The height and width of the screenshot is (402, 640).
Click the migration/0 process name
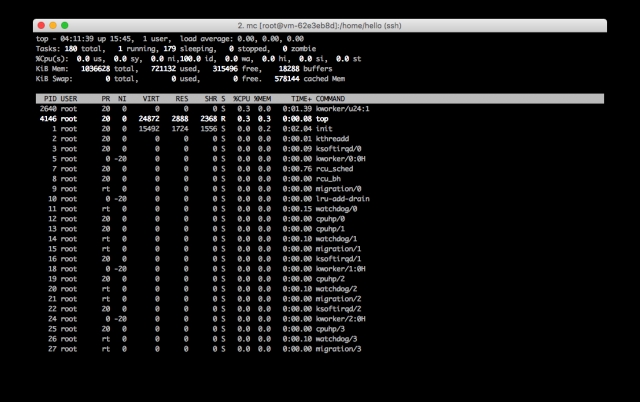pos(338,189)
